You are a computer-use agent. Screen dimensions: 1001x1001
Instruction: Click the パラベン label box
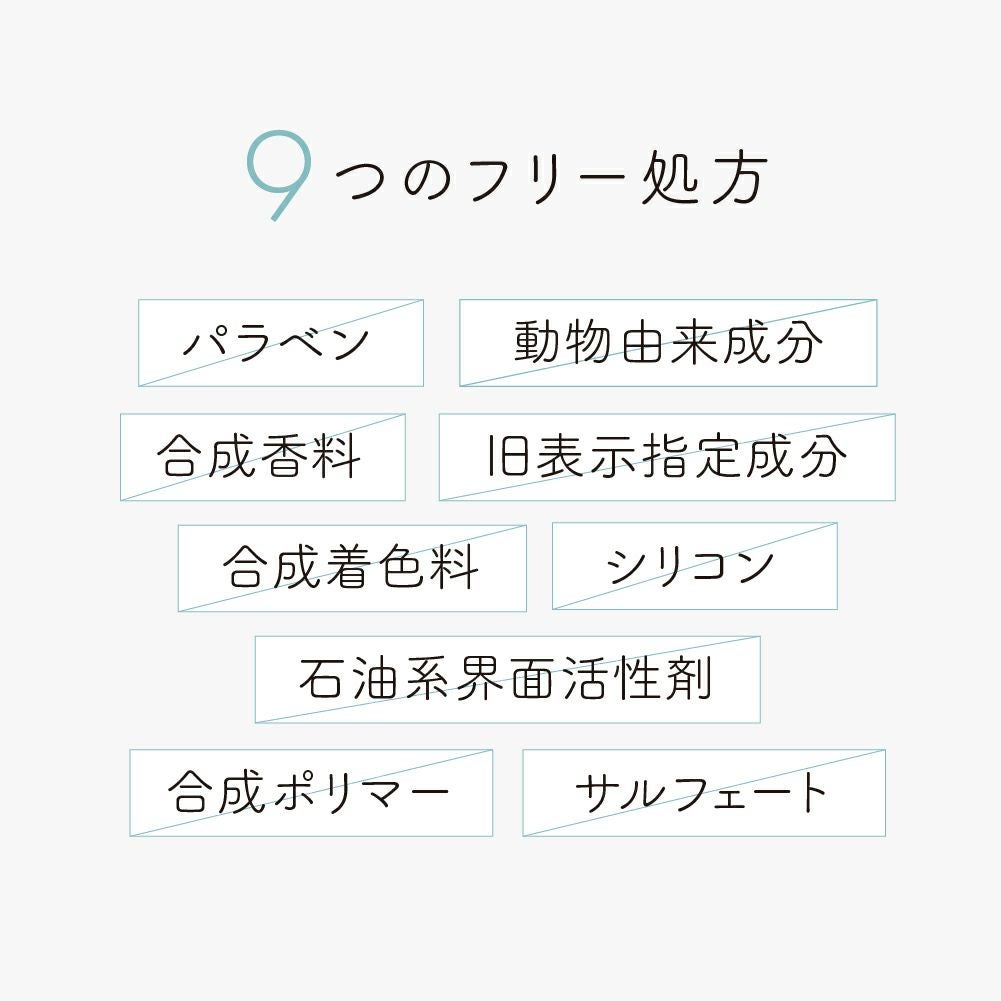click(x=280, y=343)
